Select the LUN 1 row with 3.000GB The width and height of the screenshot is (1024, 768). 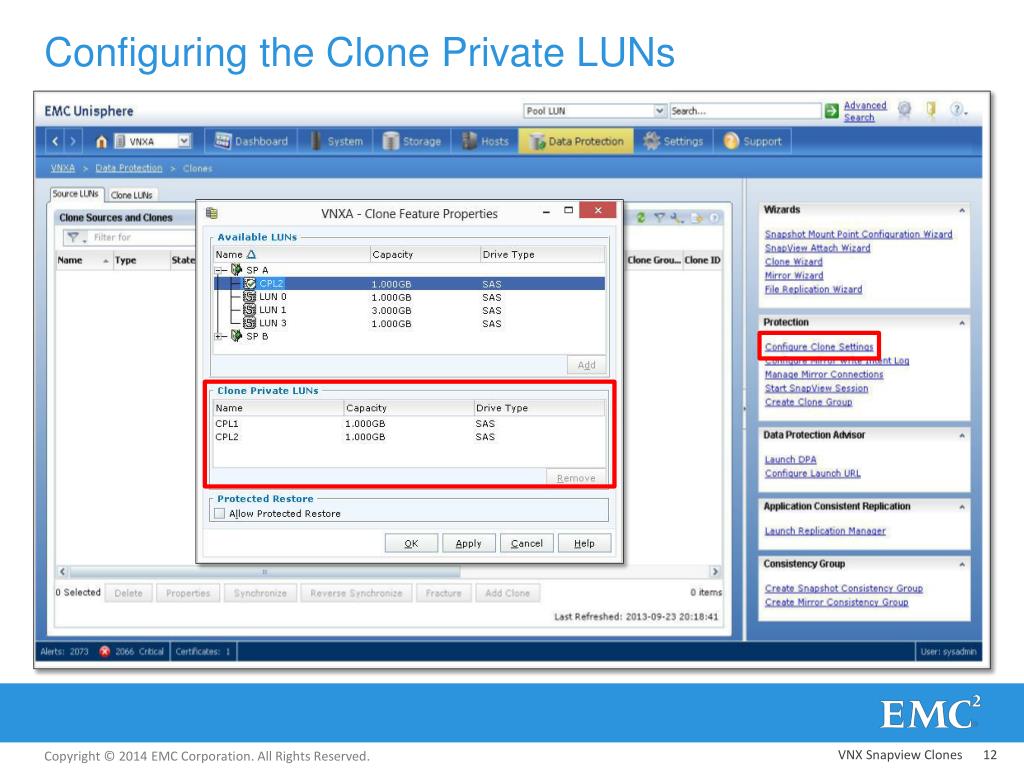409,310
